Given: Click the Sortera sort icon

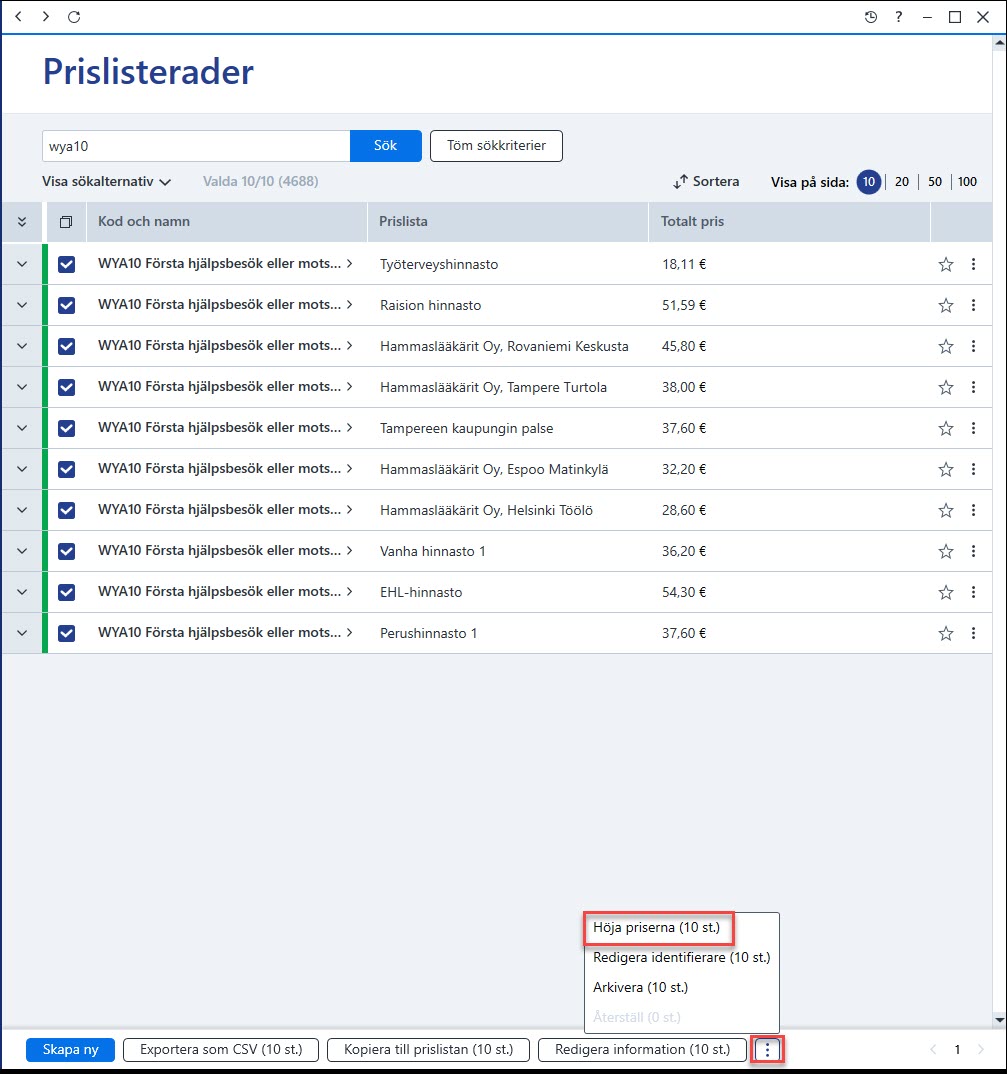Looking at the screenshot, I should 680,182.
